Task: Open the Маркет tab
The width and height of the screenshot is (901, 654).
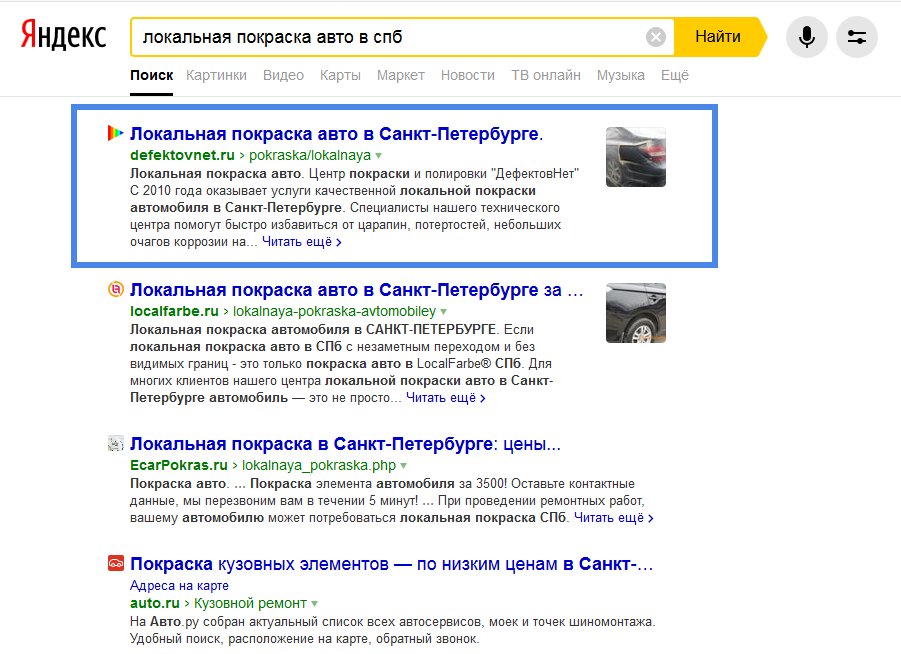Action: 401,75
